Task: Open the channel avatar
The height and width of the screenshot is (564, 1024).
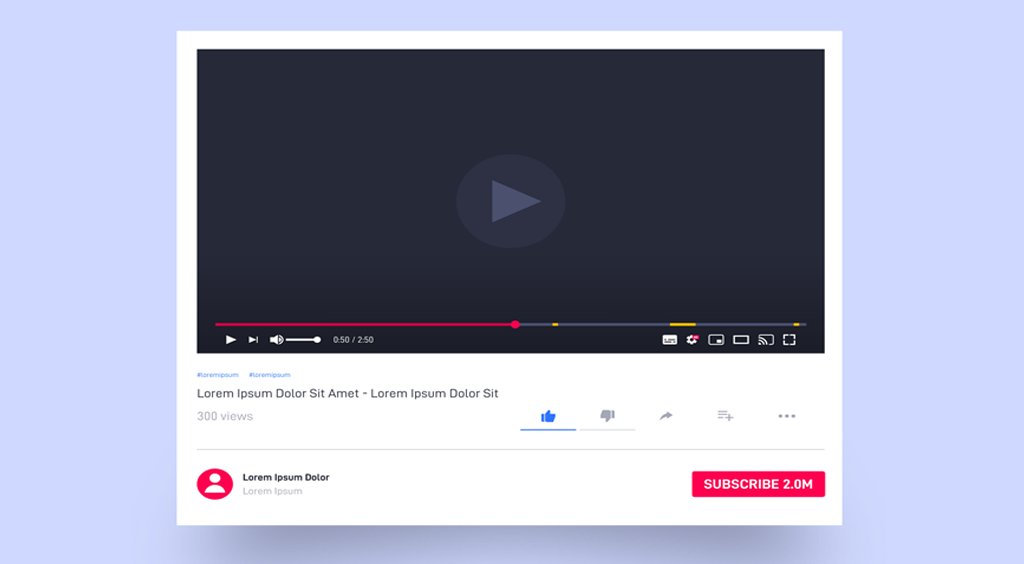Action: click(215, 484)
